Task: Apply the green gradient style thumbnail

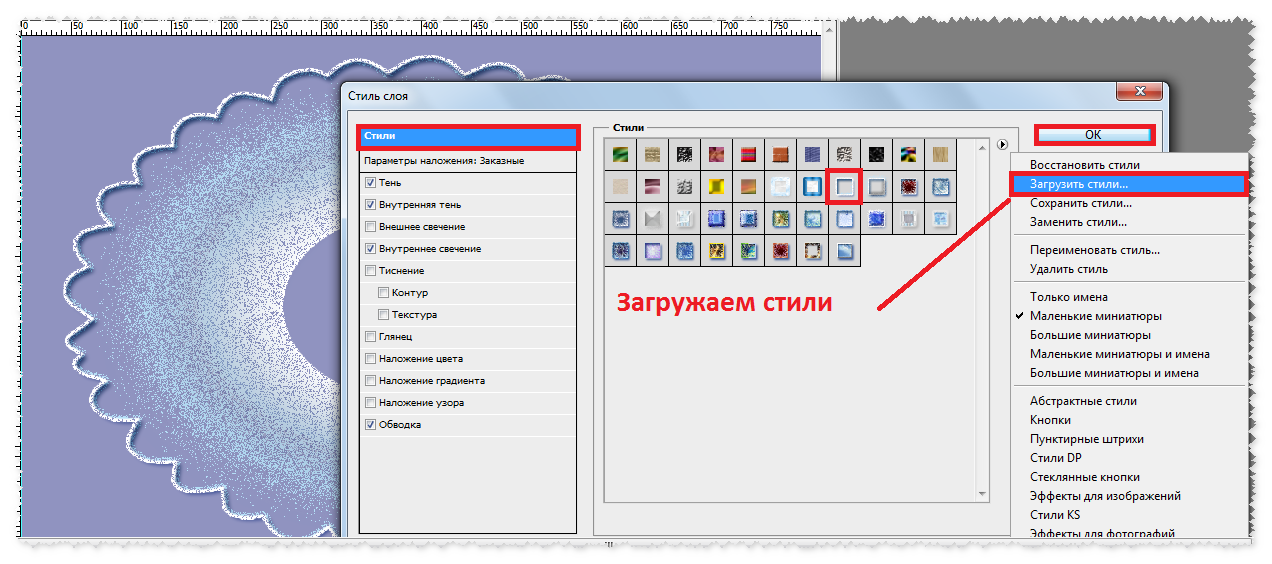Action: [620, 155]
